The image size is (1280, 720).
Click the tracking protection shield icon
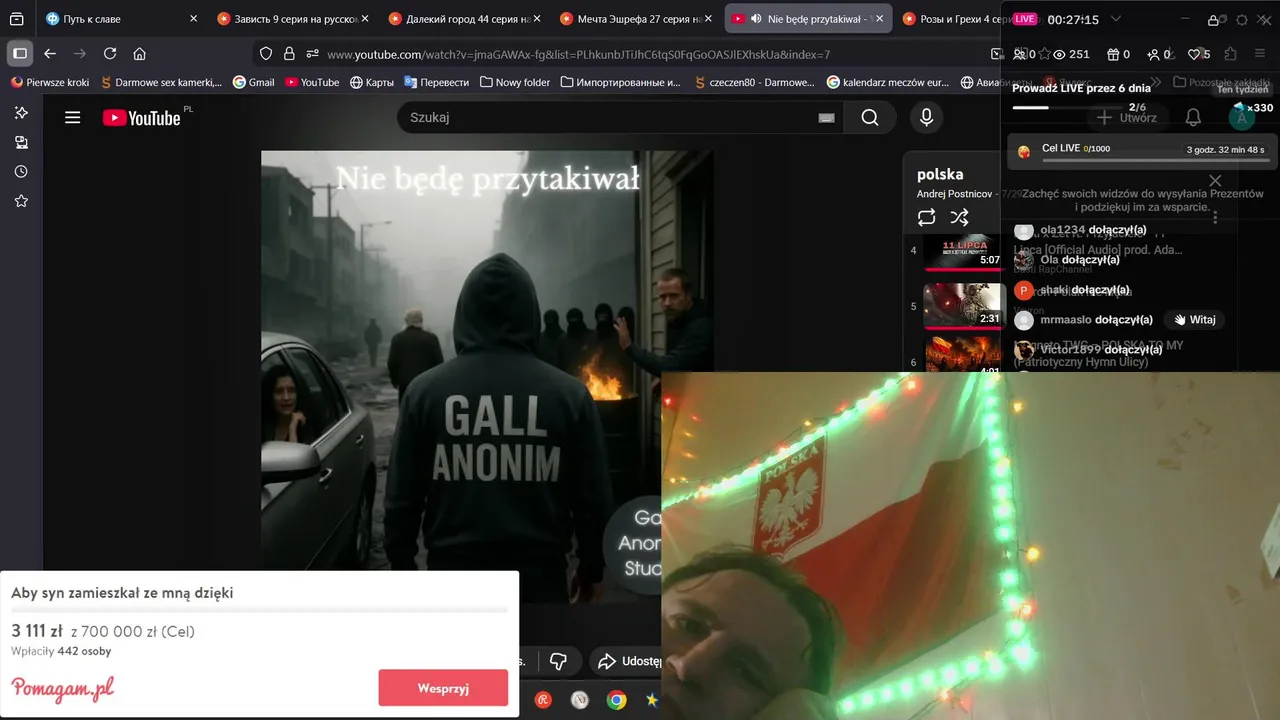(265, 54)
